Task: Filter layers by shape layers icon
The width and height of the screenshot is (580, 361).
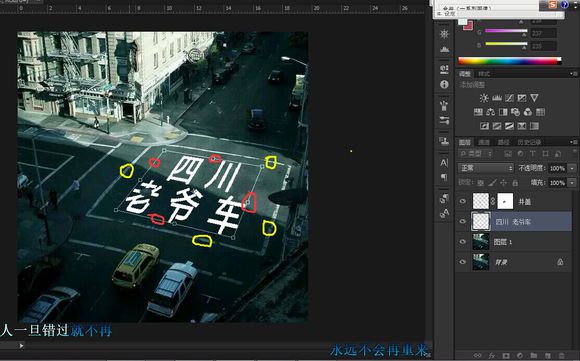Action: click(x=545, y=153)
